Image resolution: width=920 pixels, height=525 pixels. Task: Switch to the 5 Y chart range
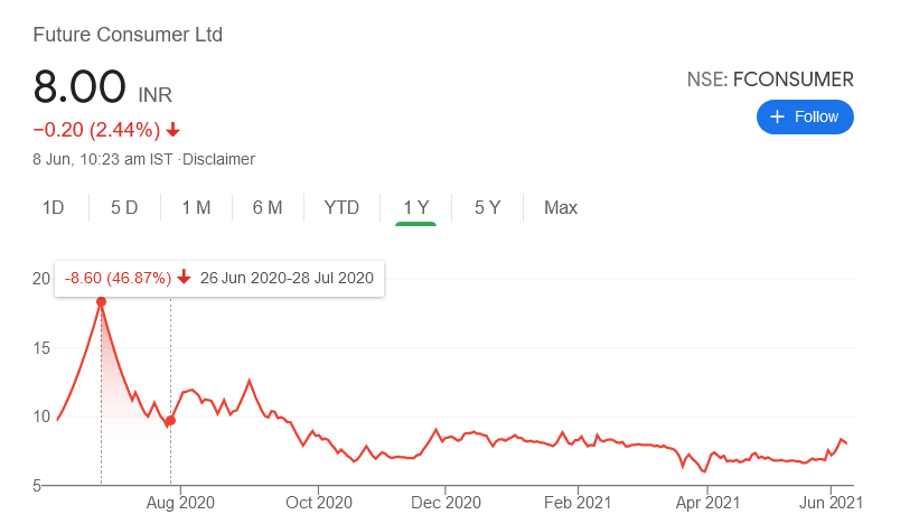coord(487,208)
